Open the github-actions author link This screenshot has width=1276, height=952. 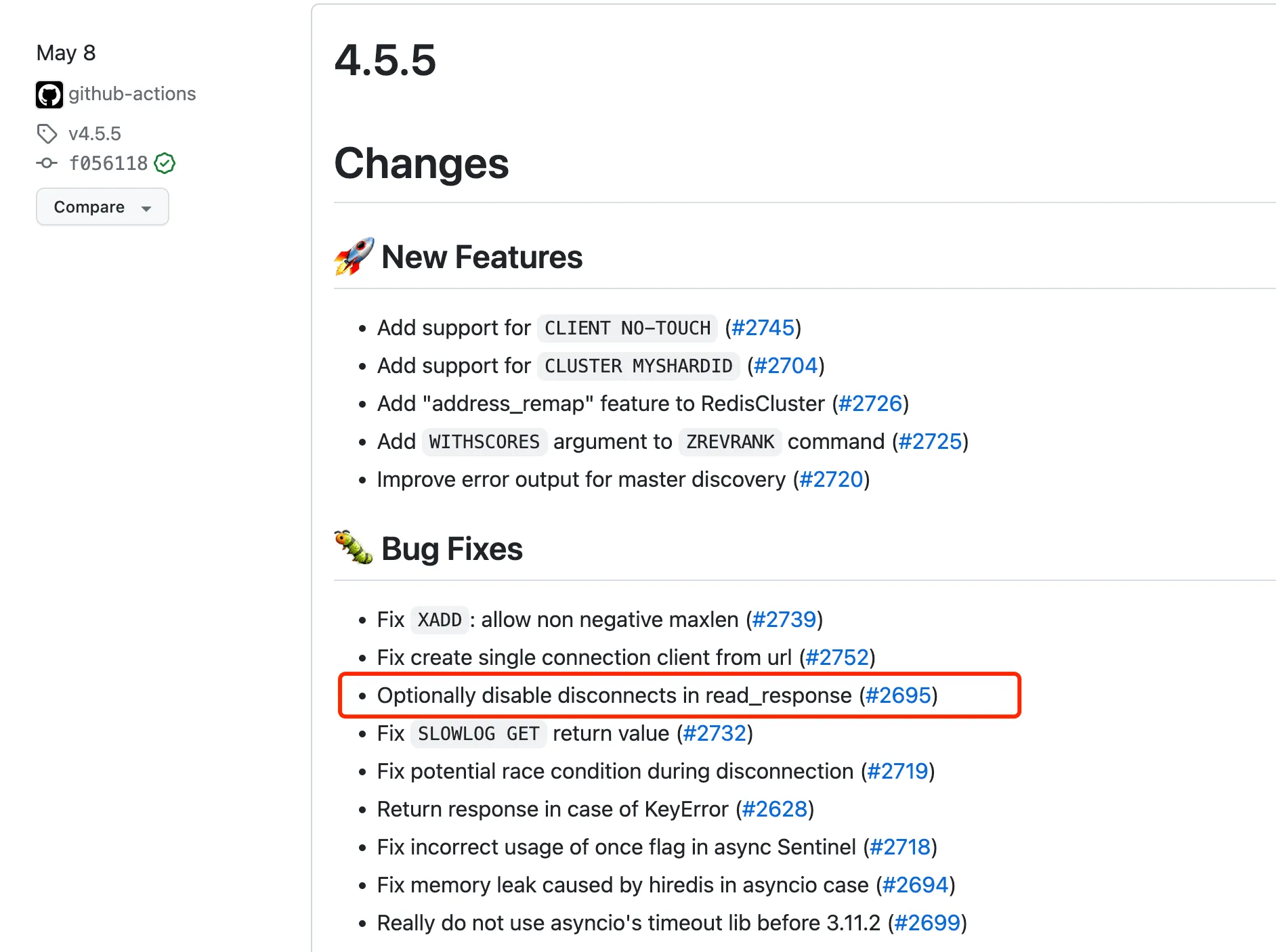tap(132, 94)
